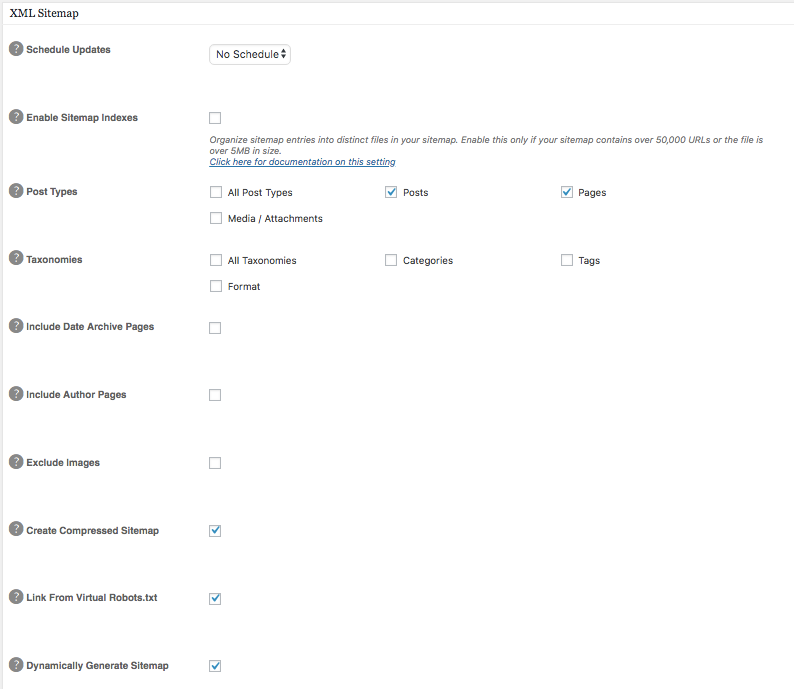
Task: Show help icon for Create Compressed Sitemap
Action: 16,530
